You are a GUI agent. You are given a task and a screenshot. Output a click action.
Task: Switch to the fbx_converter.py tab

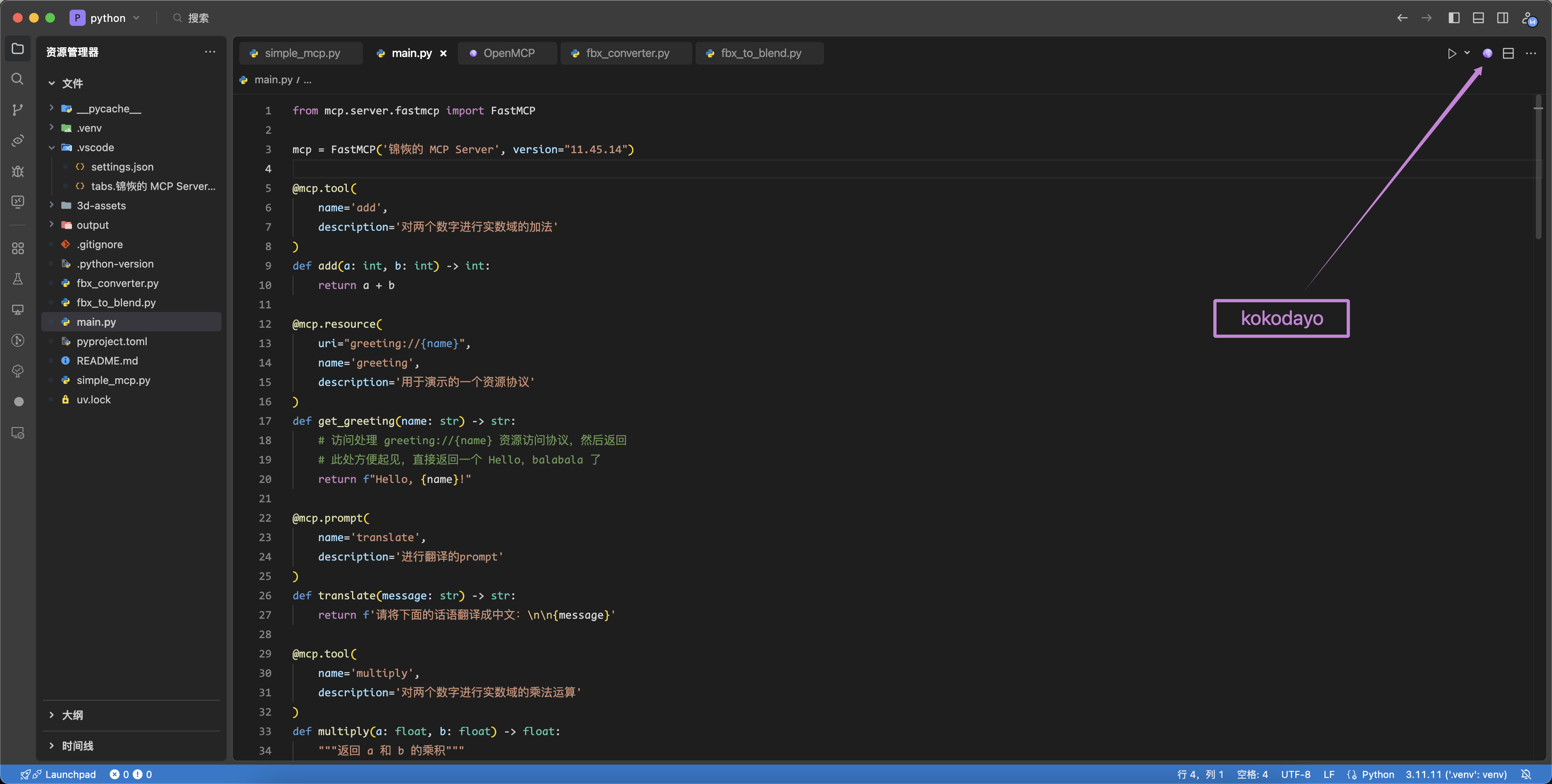click(626, 53)
